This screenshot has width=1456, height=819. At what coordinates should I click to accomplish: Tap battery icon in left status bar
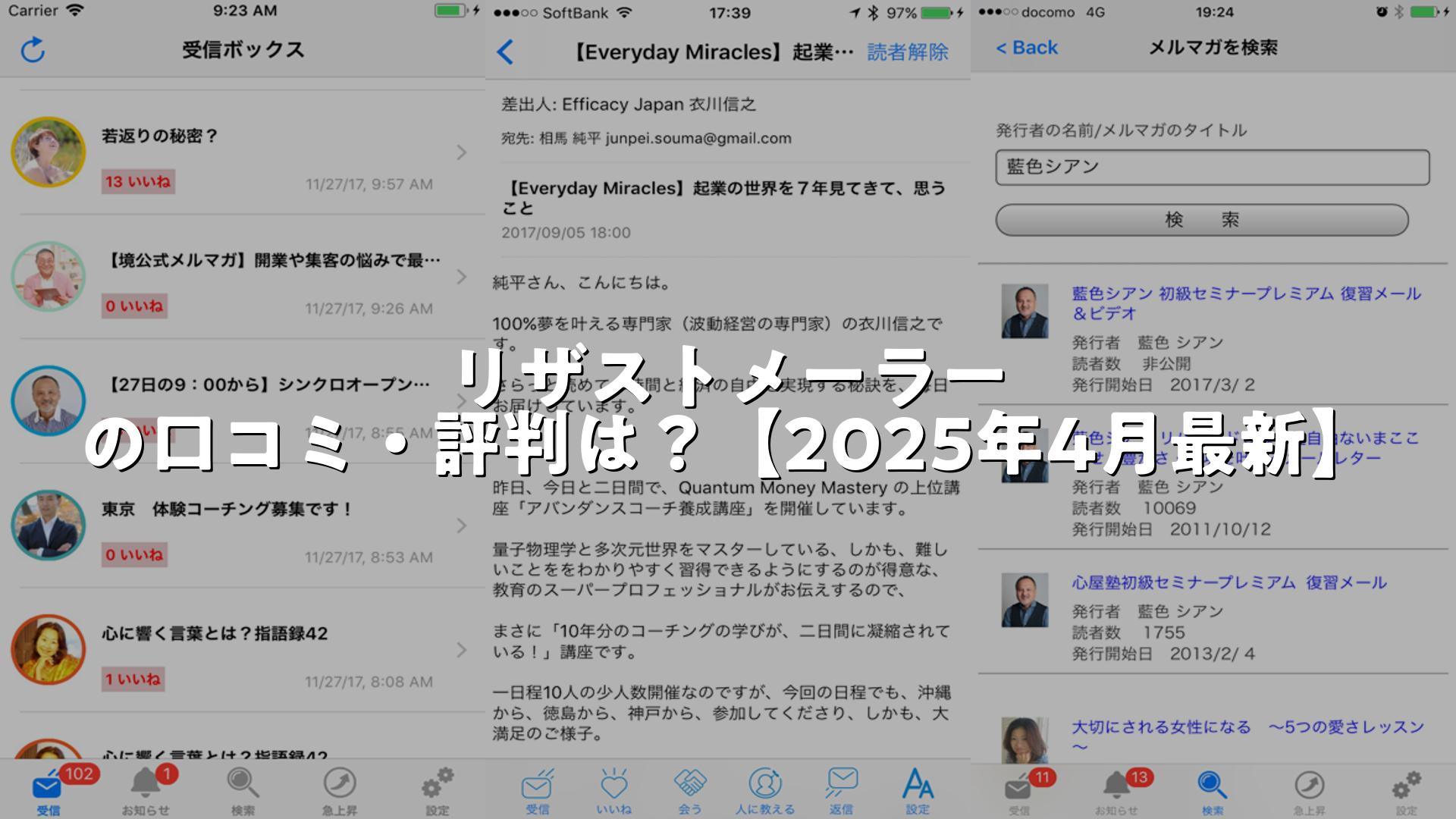tap(450, 11)
